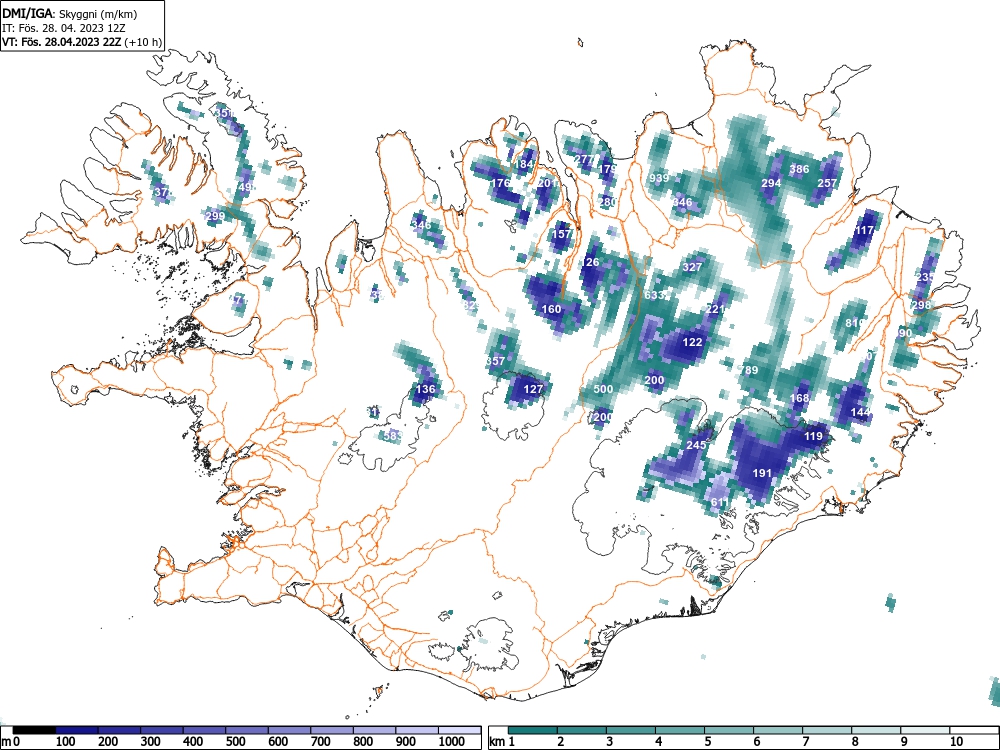The height and width of the screenshot is (750, 1000).
Task: Pick the pale lavender swatch between 900 and 1000
Action: tap(417, 730)
